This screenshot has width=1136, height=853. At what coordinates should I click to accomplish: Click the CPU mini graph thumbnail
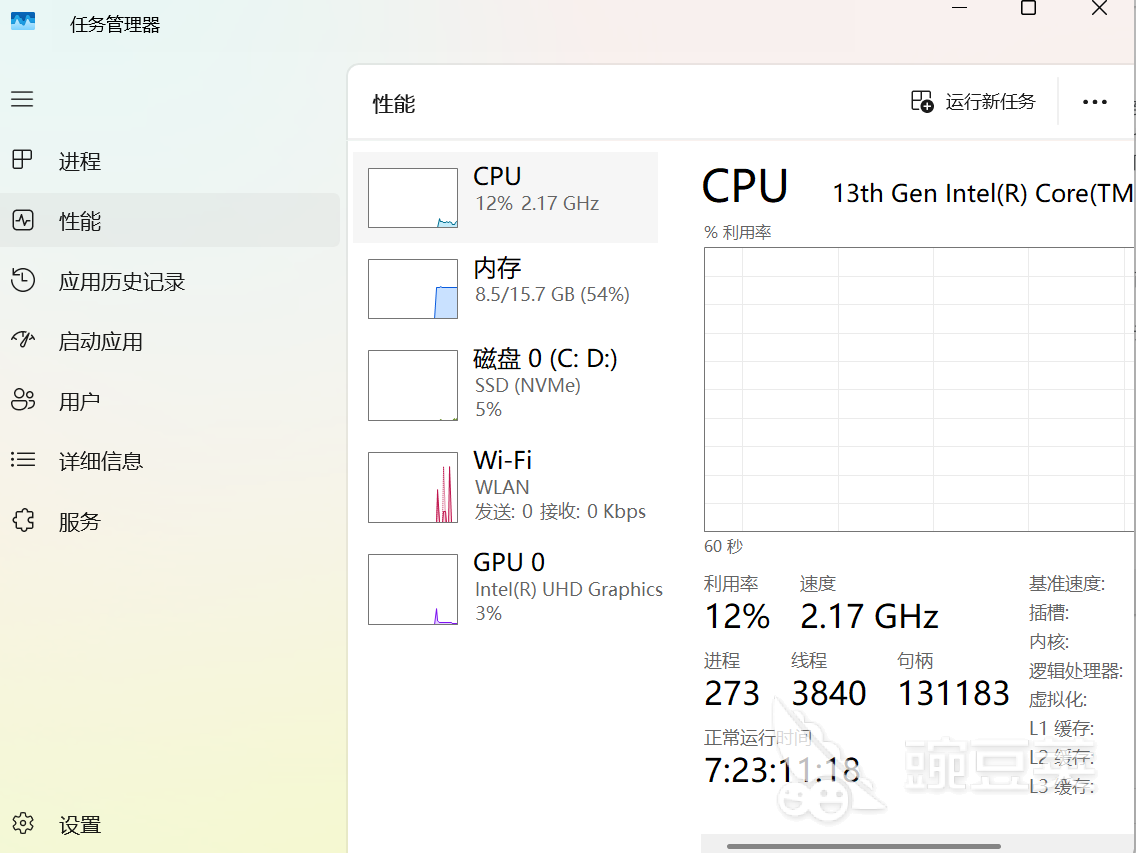(413, 198)
